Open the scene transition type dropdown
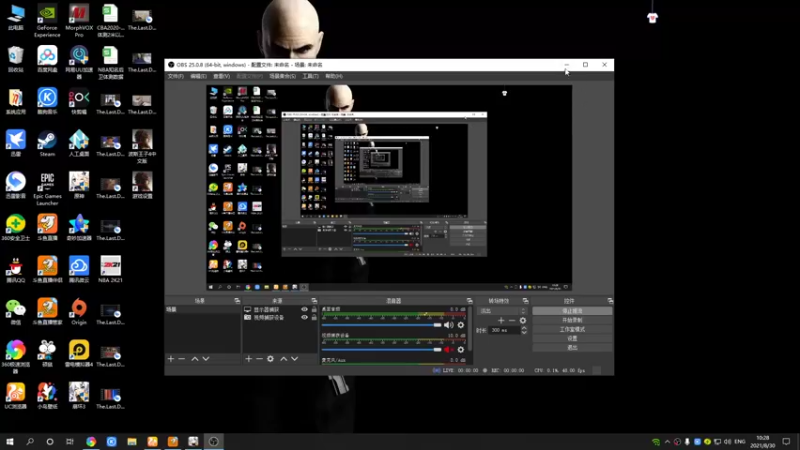This screenshot has width=800, height=450. (502, 311)
